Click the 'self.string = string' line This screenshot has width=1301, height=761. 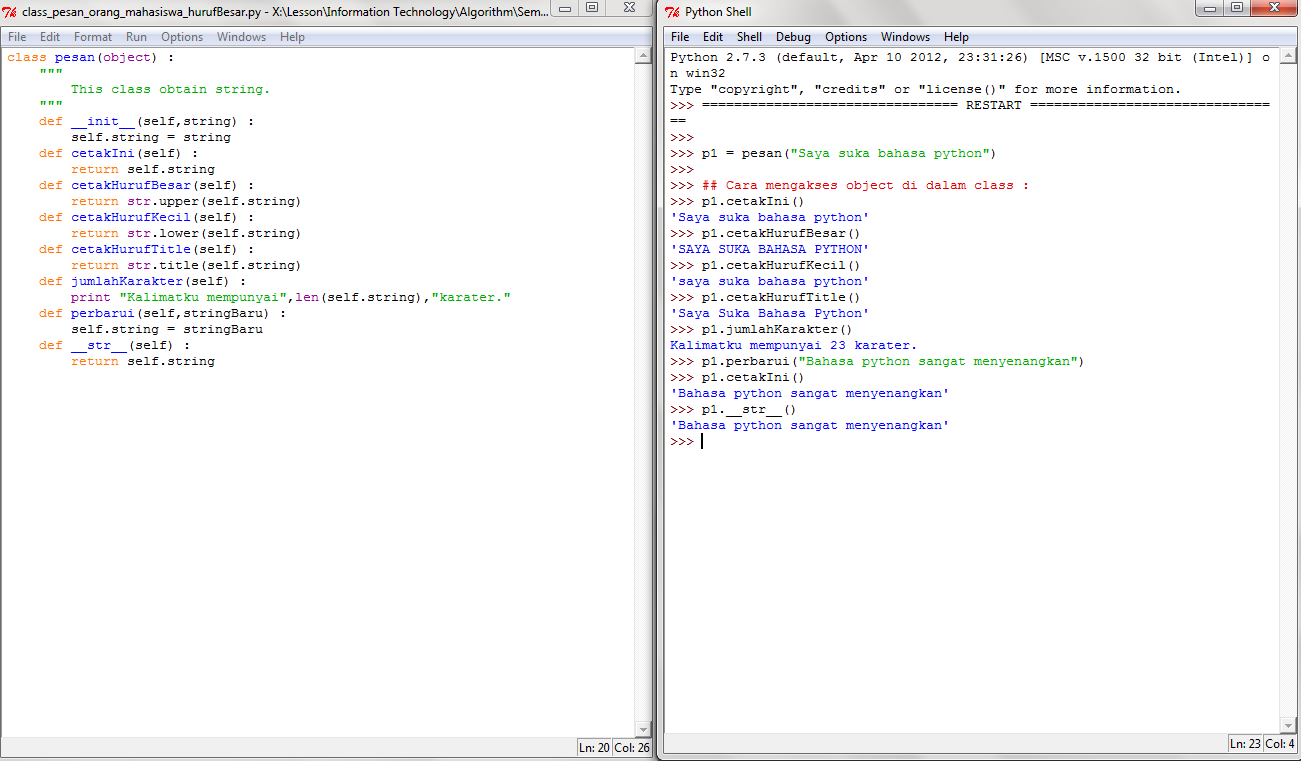[150, 137]
